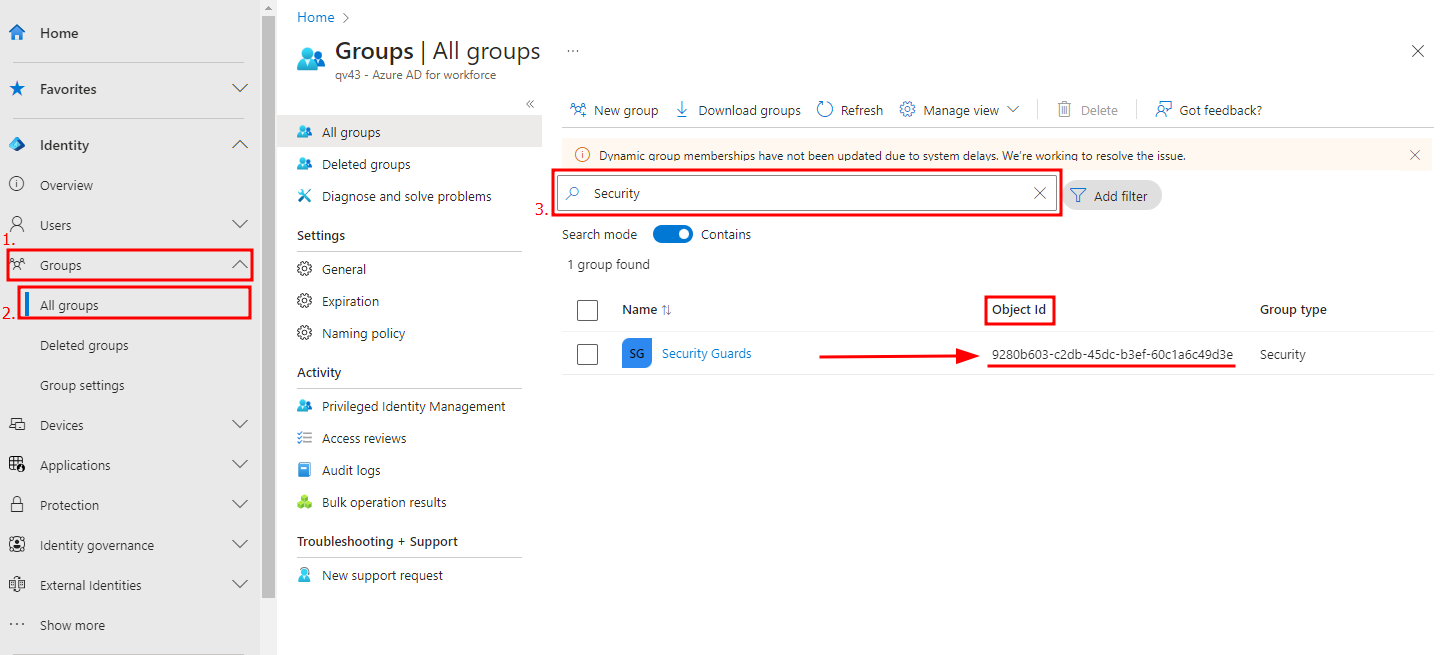
Task: Dismiss the dynamic group warning banner
Action: (x=1415, y=155)
